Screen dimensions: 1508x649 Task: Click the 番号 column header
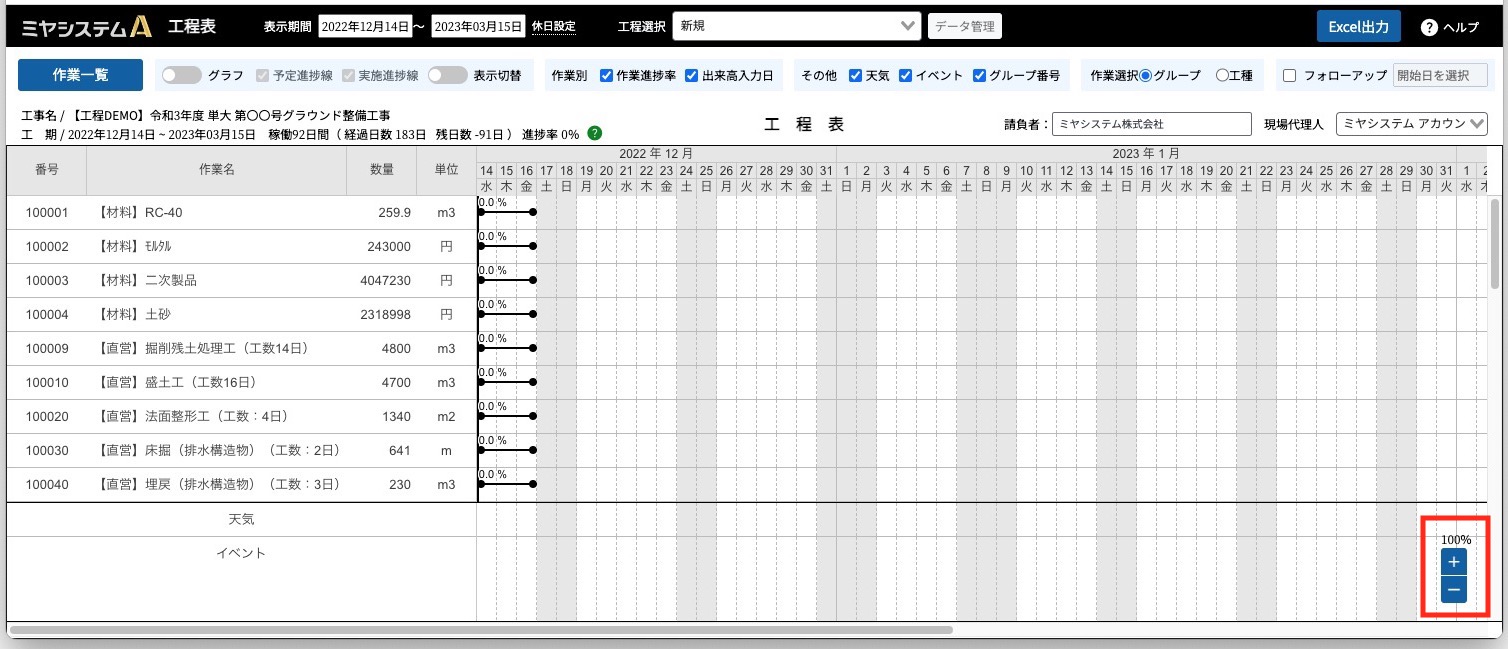point(46,170)
